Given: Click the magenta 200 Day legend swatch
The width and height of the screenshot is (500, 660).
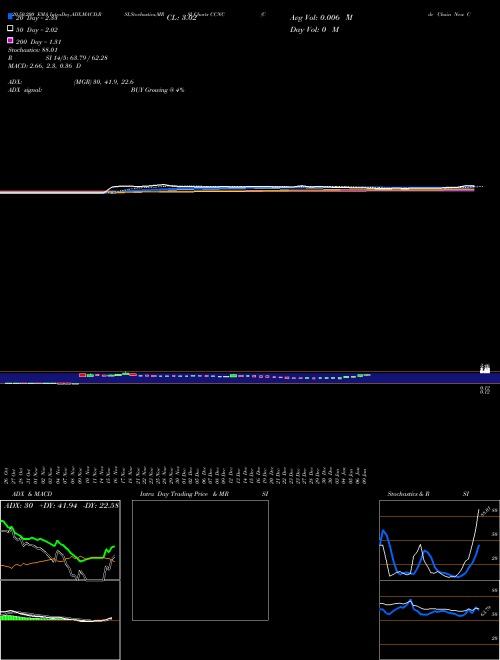Looking at the screenshot, I should click(x=10, y=40).
